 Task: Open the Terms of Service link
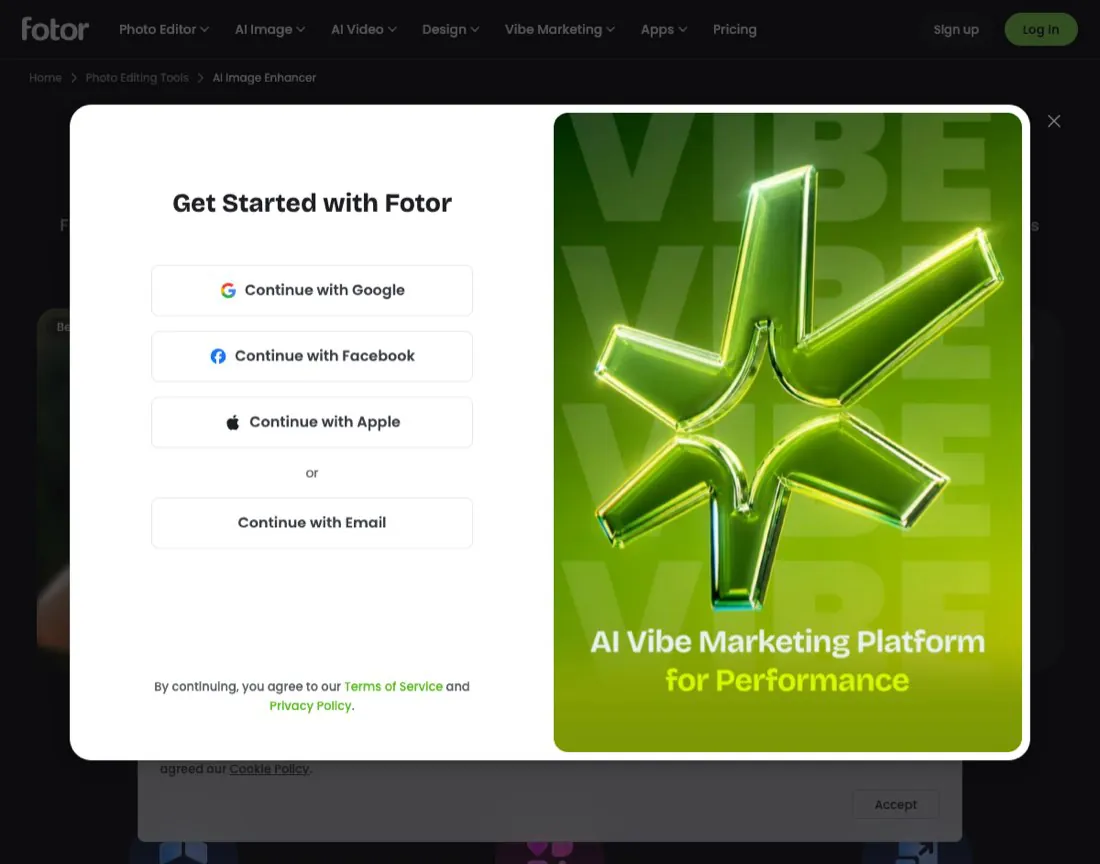click(x=393, y=687)
